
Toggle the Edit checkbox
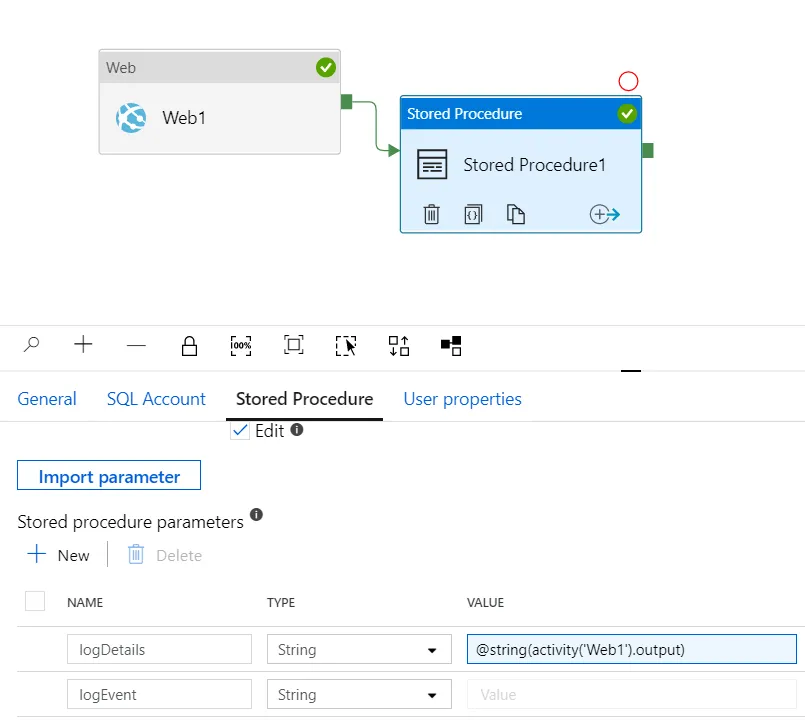pos(240,430)
